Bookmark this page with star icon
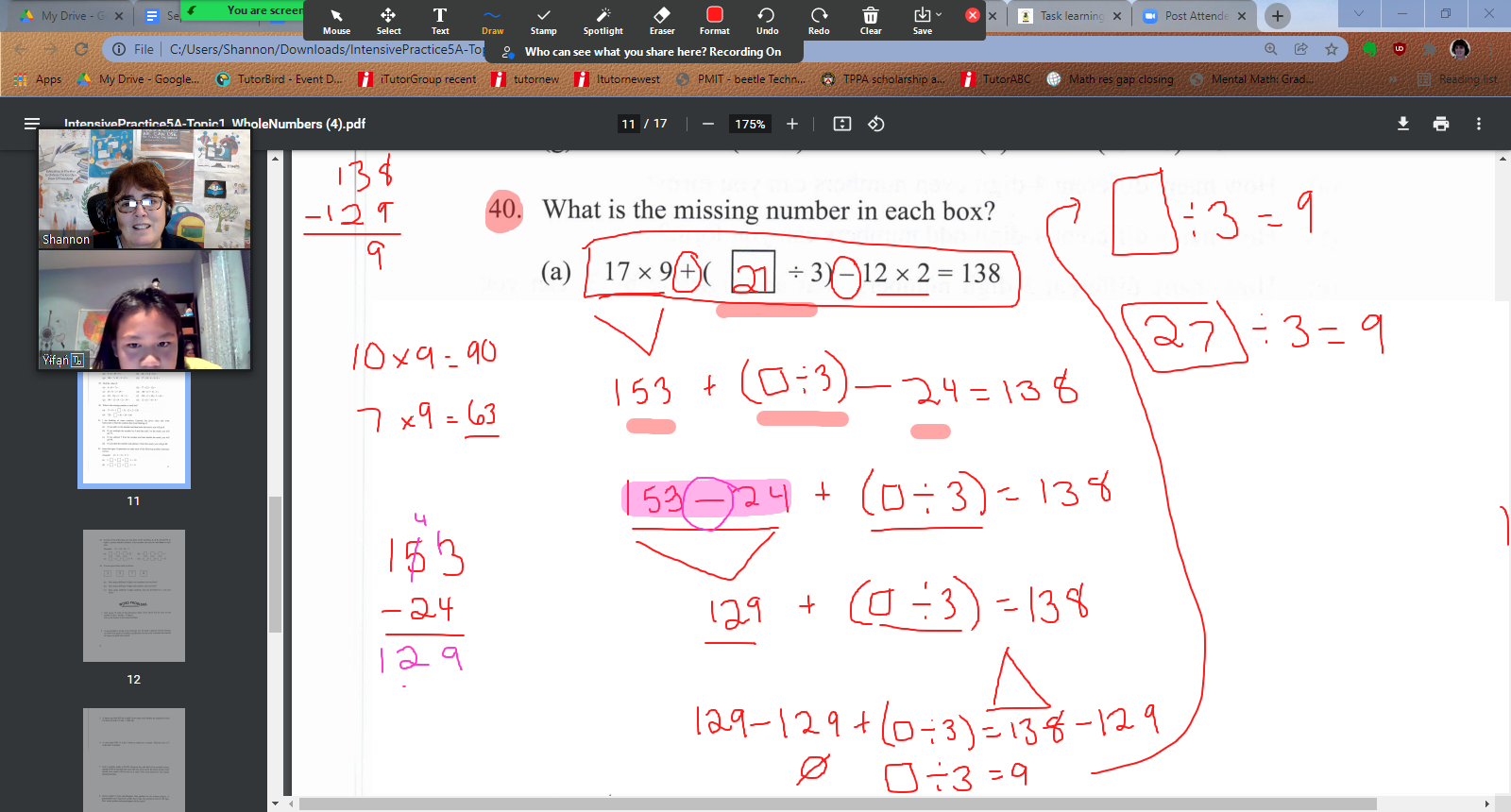 point(1332,49)
